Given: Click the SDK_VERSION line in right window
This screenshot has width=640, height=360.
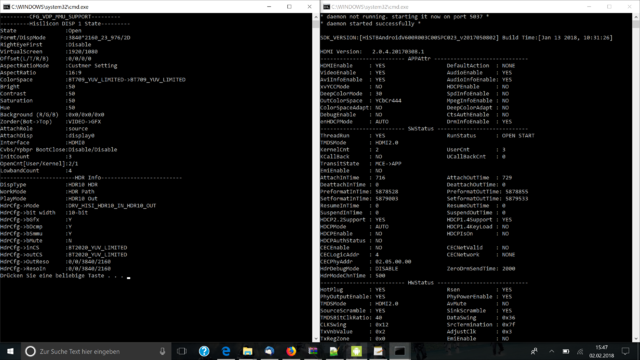Looking at the screenshot, I should click(x=467, y=38).
